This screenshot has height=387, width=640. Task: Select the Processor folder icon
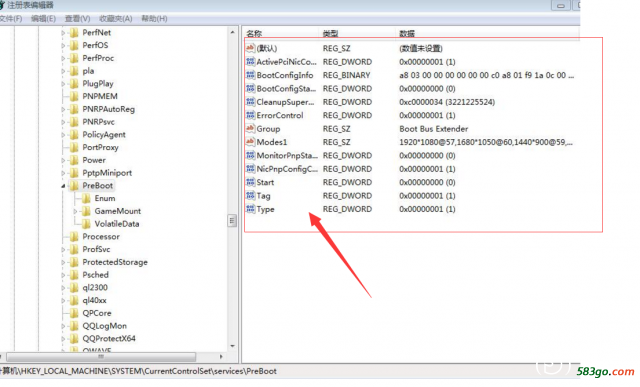[74, 237]
